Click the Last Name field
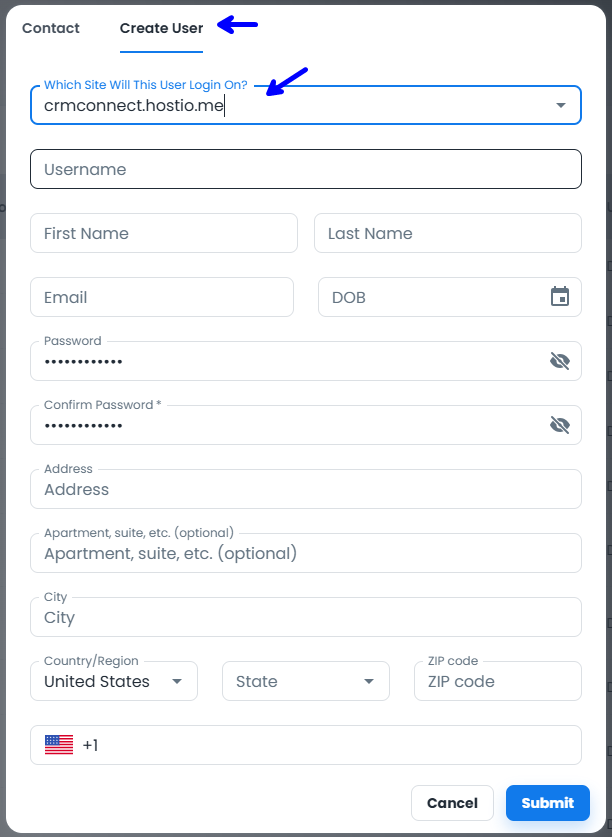 click(x=447, y=233)
